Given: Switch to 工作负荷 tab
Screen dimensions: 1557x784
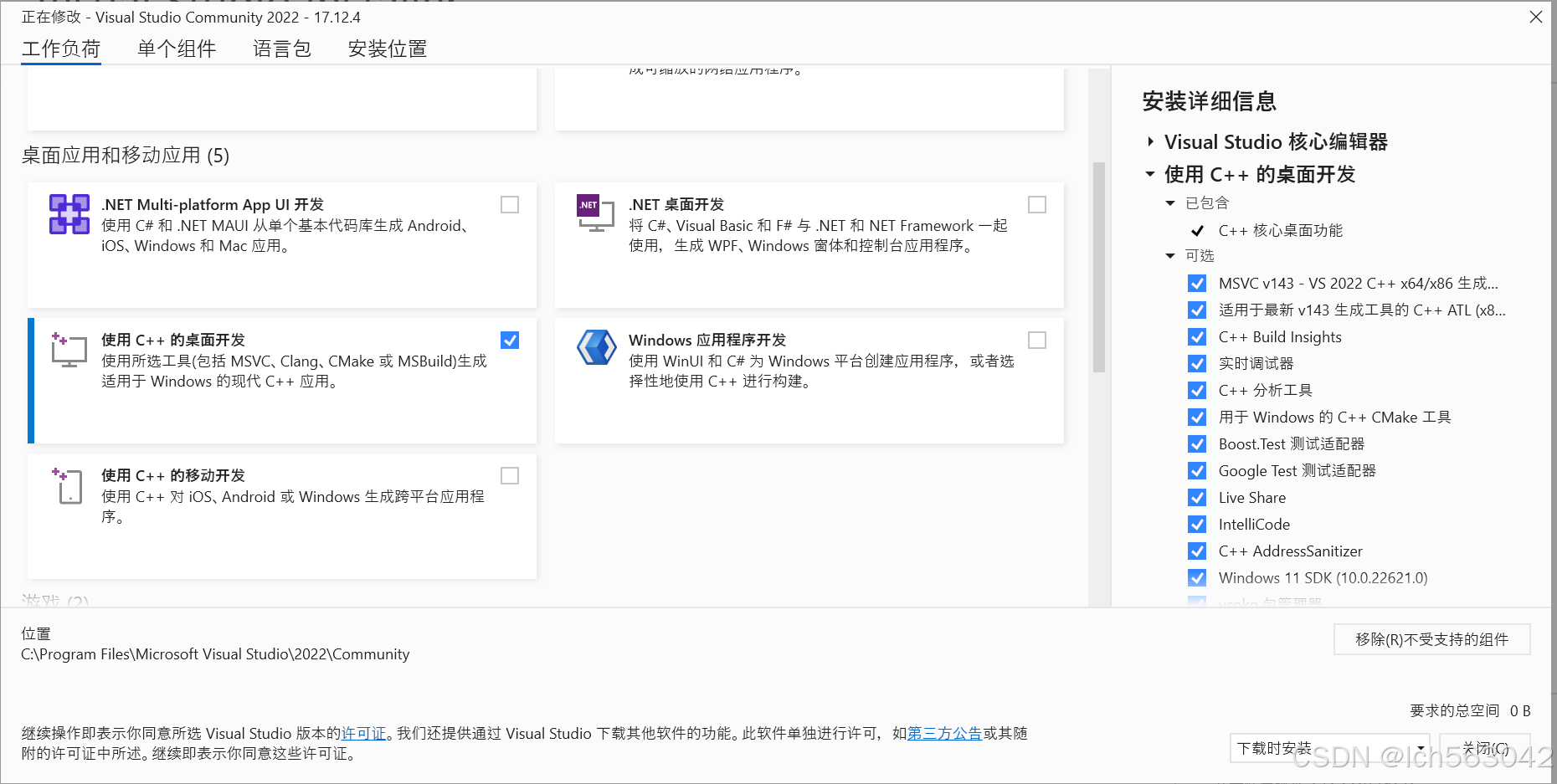Looking at the screenshot, I should click(x=61, y=49).
